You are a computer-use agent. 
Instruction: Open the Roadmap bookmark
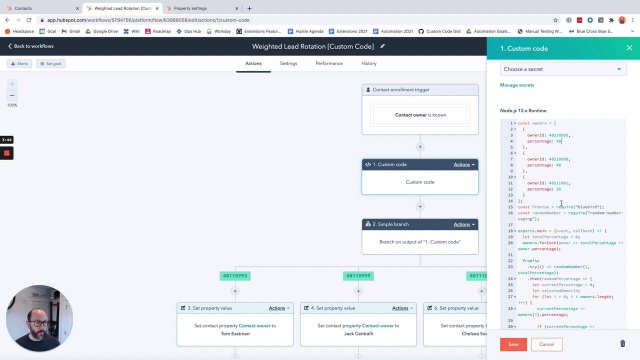158,31
